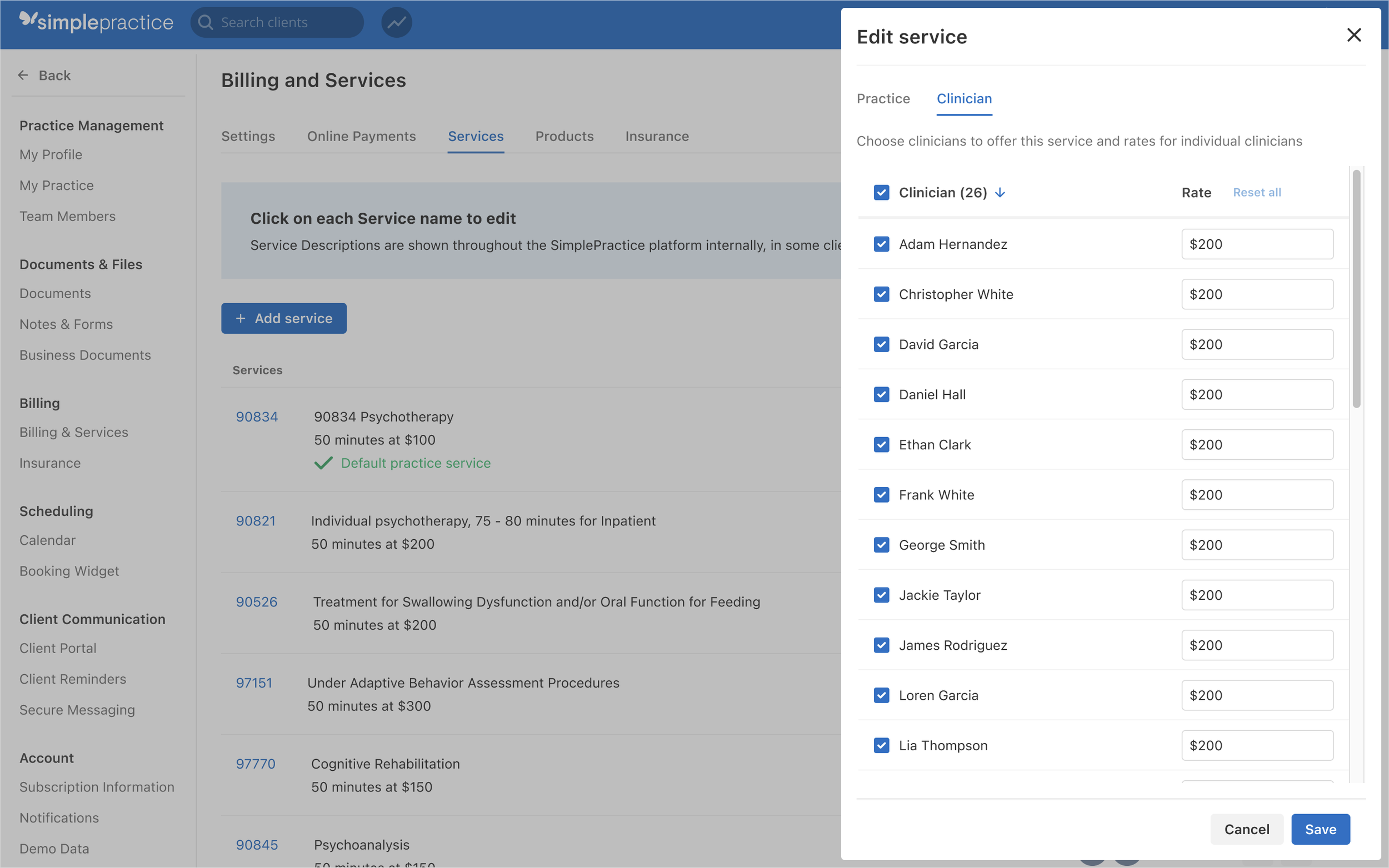Open service code 90845
The image size is (1389, 868).
coord(257,845)
